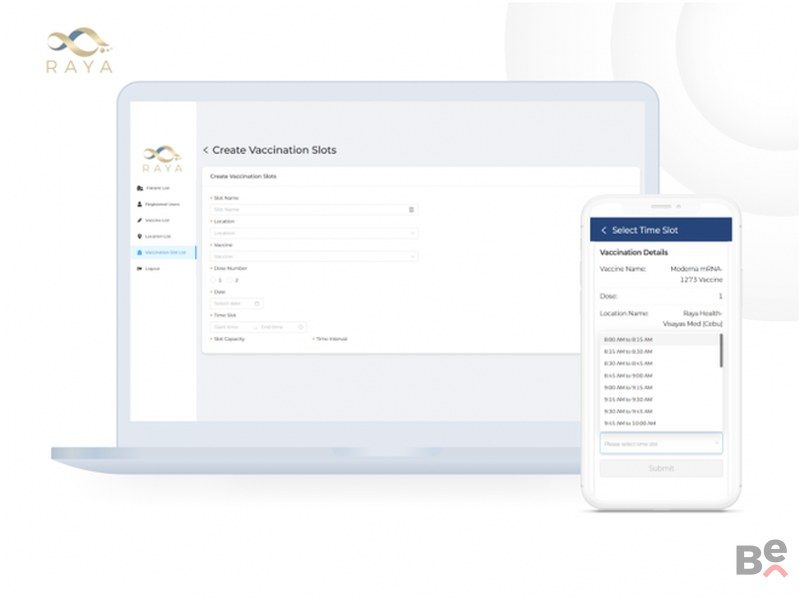Click the Behance 'Be' logo
This screenshot has height=600, width=802.
pos(762,559)
